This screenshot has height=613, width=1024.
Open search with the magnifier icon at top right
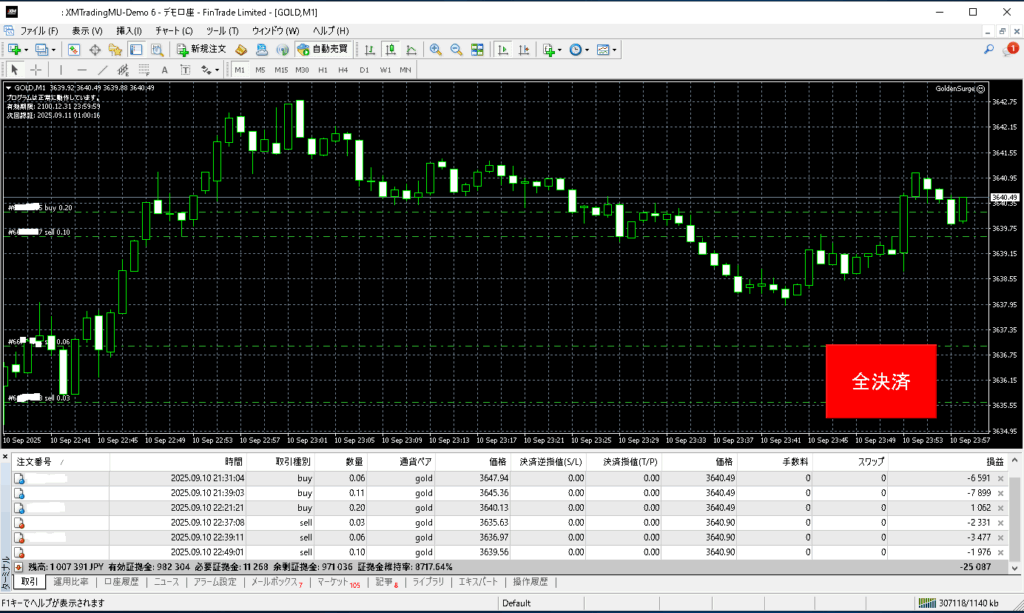pos(988,49)
